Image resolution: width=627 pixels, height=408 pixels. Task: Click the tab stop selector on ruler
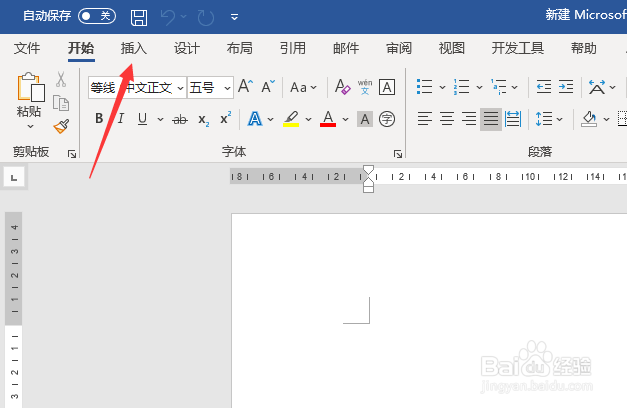click(14, 177)
